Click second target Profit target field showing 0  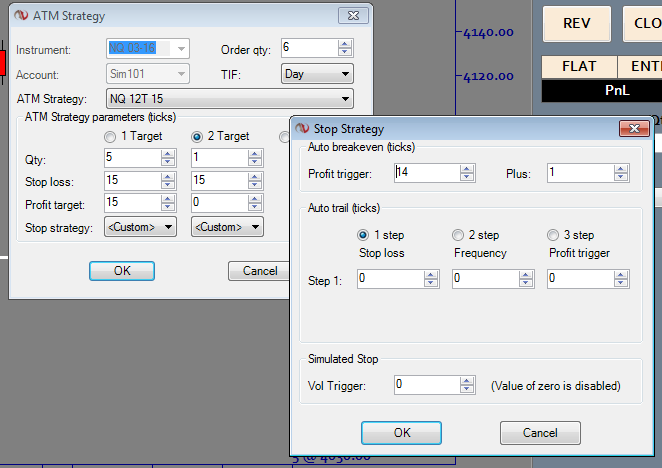(x=220, y=203)
